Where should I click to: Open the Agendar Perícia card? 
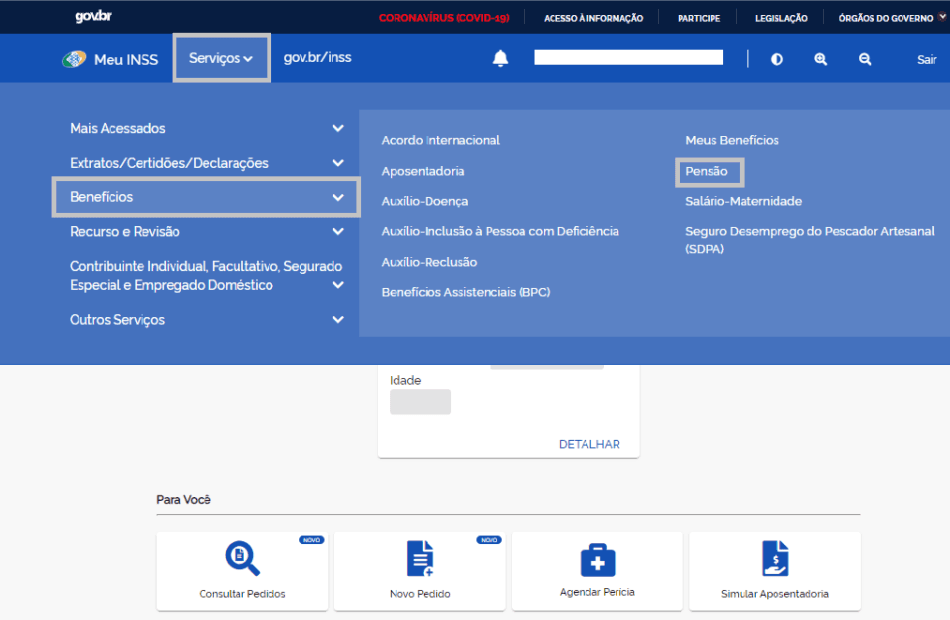[x=597, y=571]
